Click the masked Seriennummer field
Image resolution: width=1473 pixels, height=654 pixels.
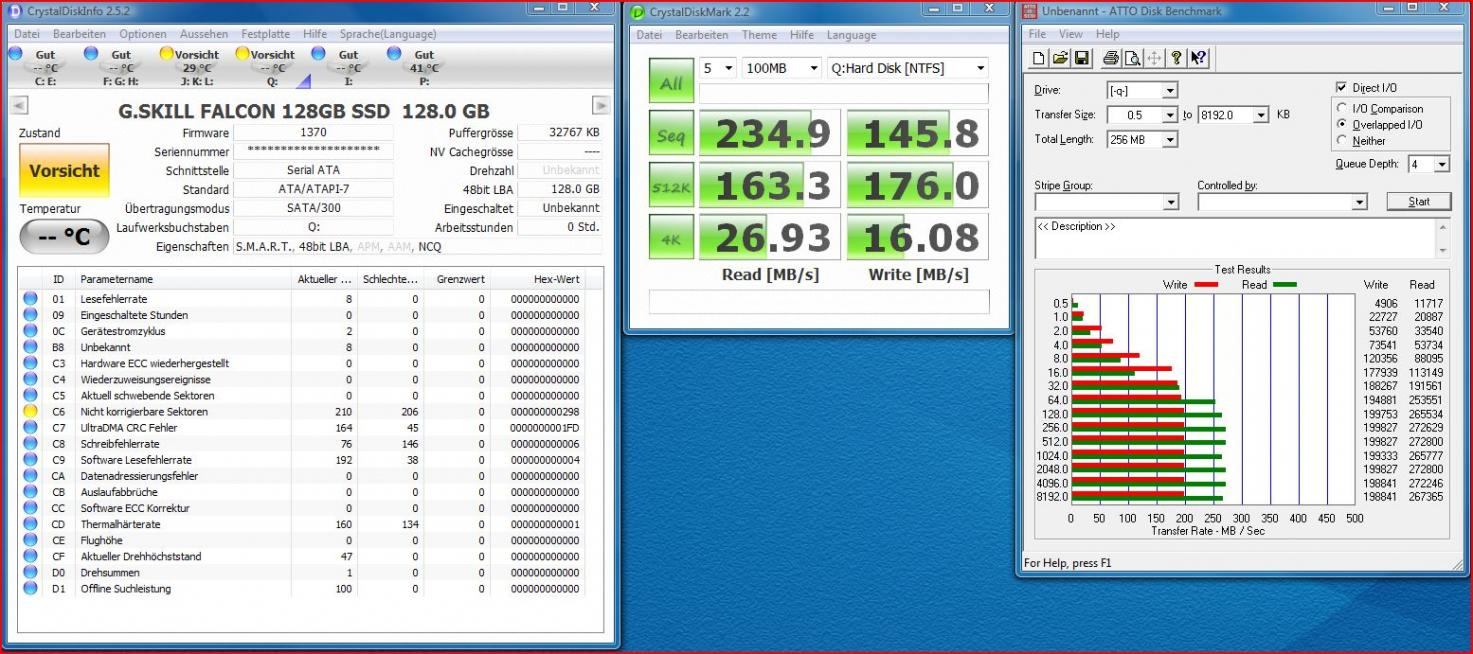(313, 152)
